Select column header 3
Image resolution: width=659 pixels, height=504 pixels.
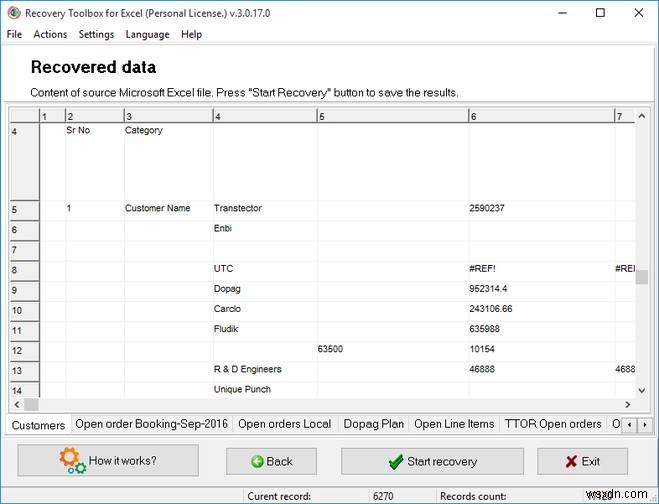point(169,116)
